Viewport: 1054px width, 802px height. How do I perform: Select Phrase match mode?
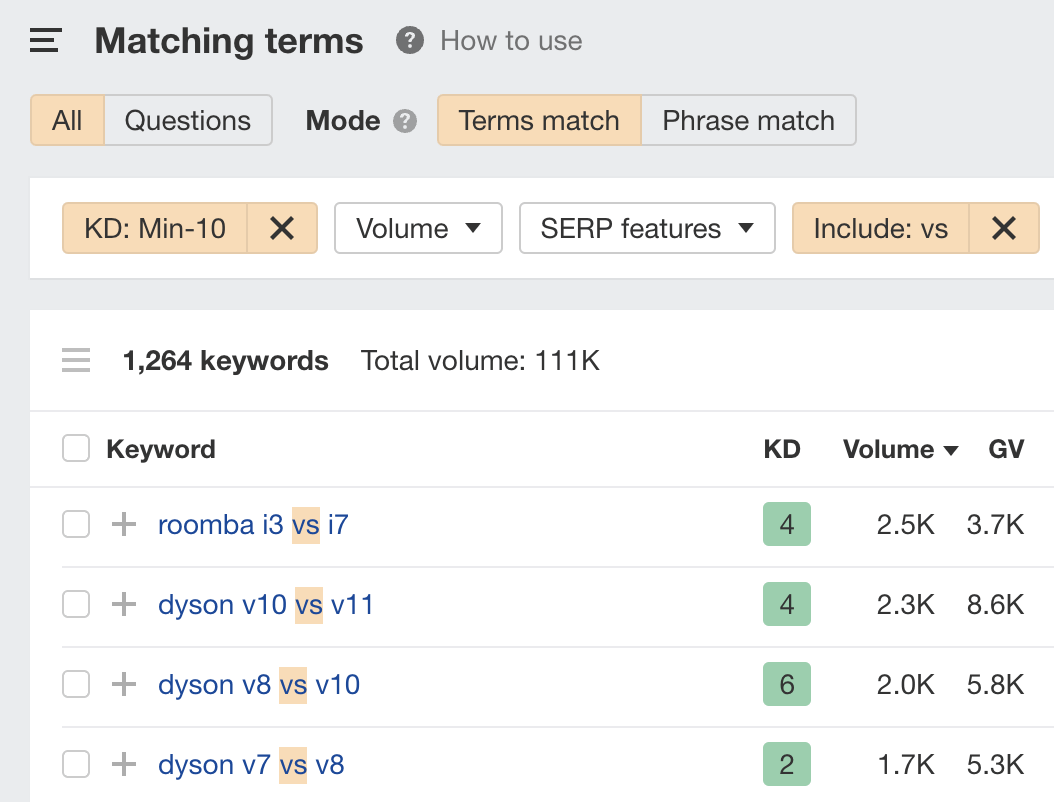point(748,120)
